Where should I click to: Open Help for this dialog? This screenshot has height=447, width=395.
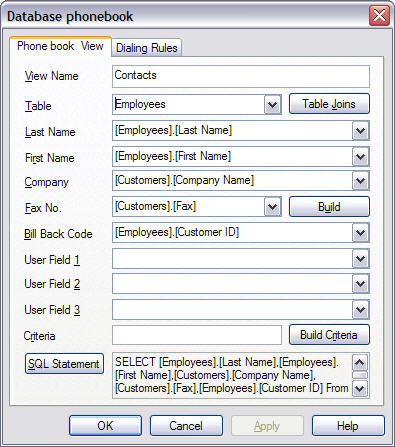(x=348, y=426)
